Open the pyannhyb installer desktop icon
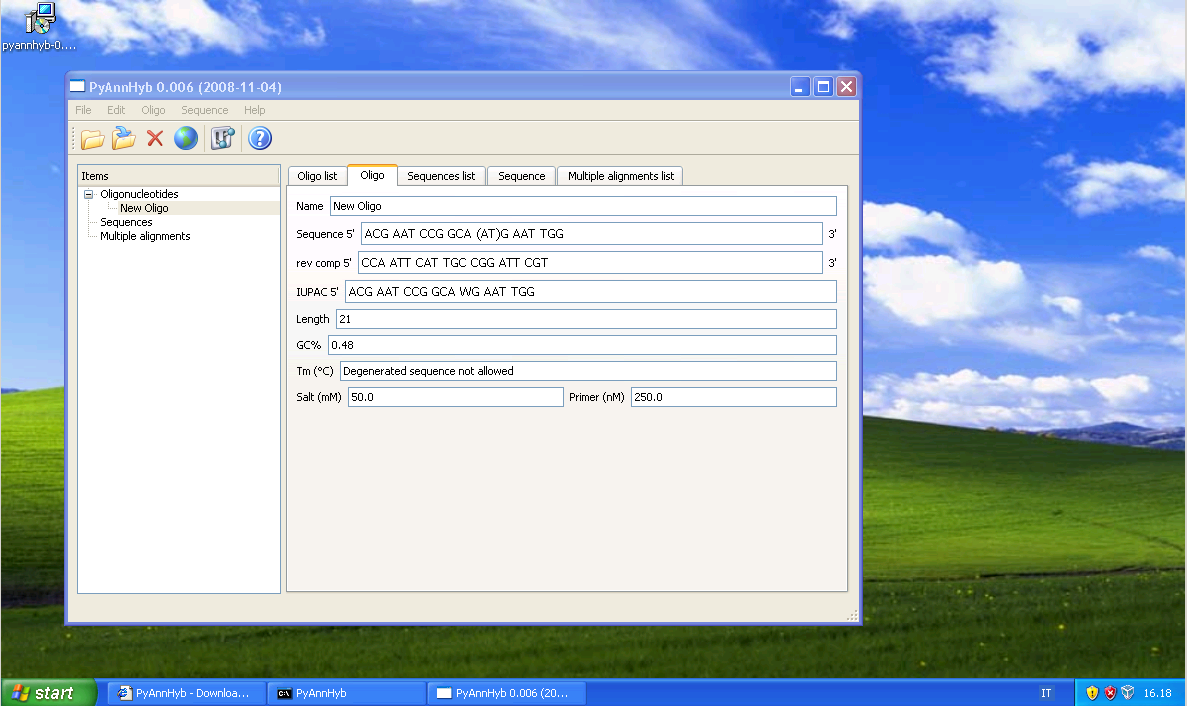The height and width of the screenshot is (706, 1187). (39, 27)
